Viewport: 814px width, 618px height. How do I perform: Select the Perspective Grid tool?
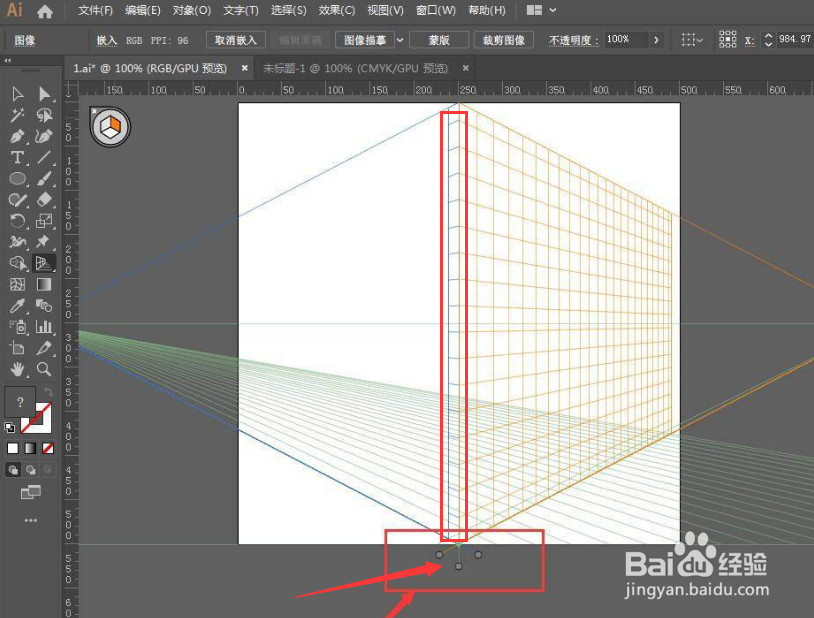(44, 263)
